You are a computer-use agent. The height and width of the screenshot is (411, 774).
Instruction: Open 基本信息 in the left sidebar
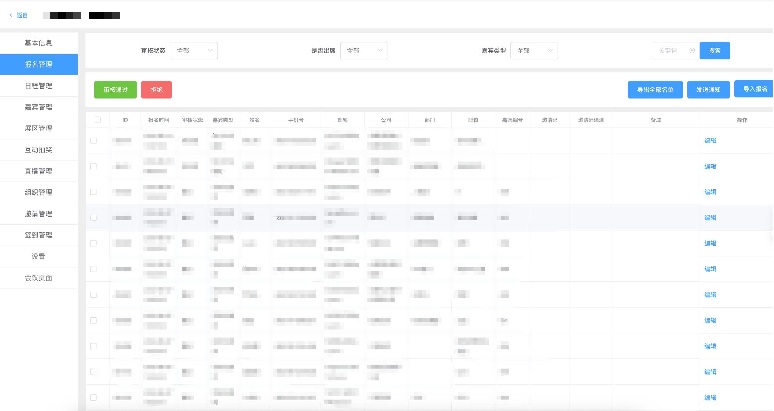tap(39, 42)
